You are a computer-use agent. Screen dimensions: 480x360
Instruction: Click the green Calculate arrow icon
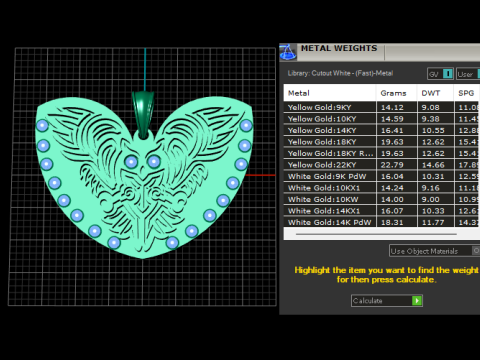pyautogui.click(x=417, y=301)
